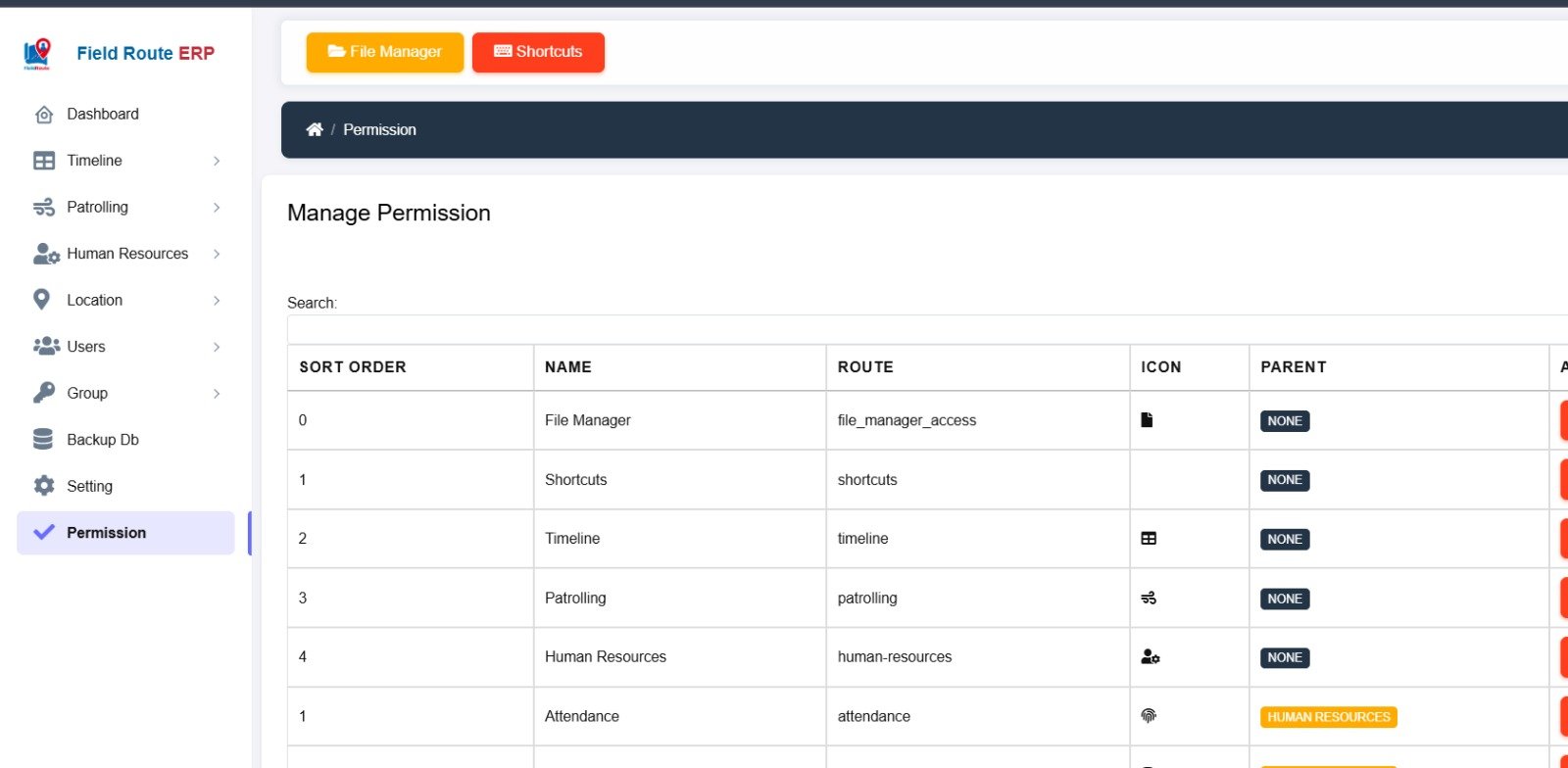Expand the Human Resources sidebar chevron
1568x768 pixels.
tap(217, 254)
